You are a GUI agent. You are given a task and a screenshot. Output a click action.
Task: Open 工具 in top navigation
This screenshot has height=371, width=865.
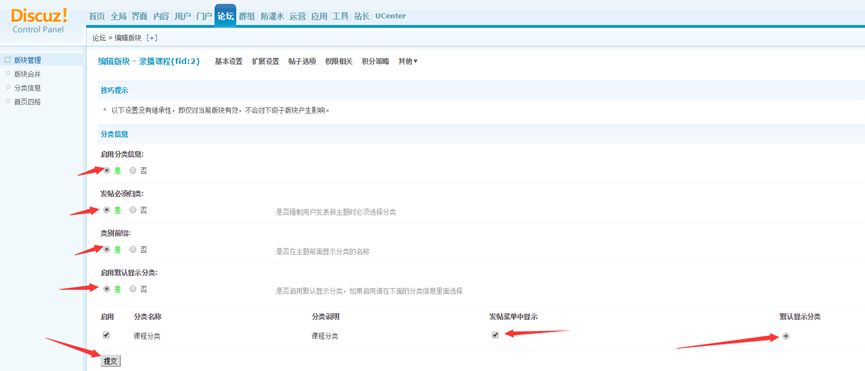[340, 17]
